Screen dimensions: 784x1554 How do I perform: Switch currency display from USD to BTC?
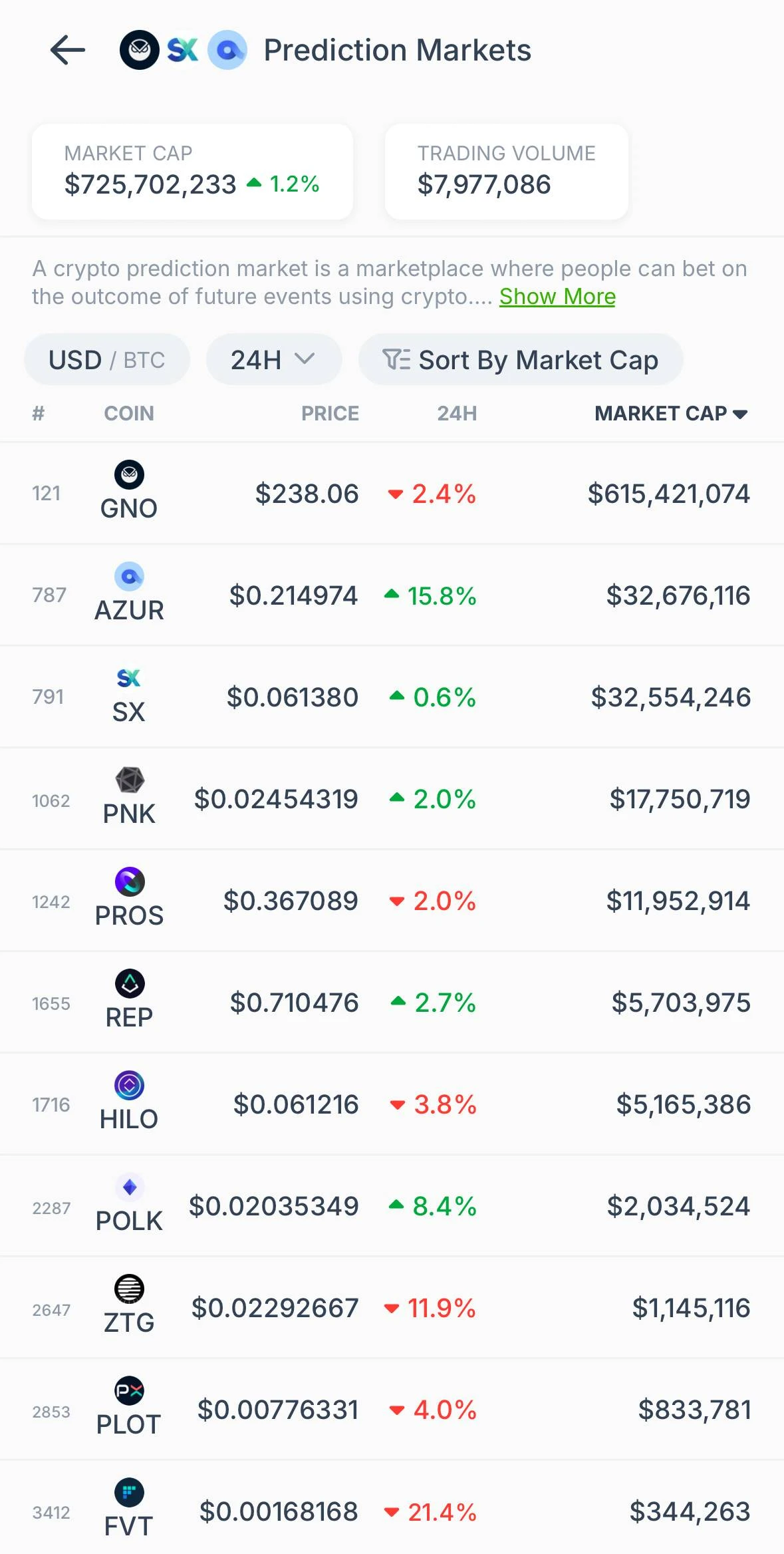[145, 359]
